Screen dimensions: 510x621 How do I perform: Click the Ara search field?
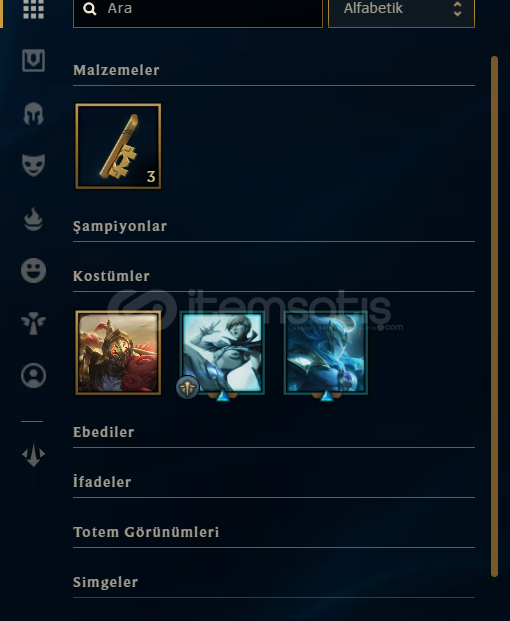(198, 11)
